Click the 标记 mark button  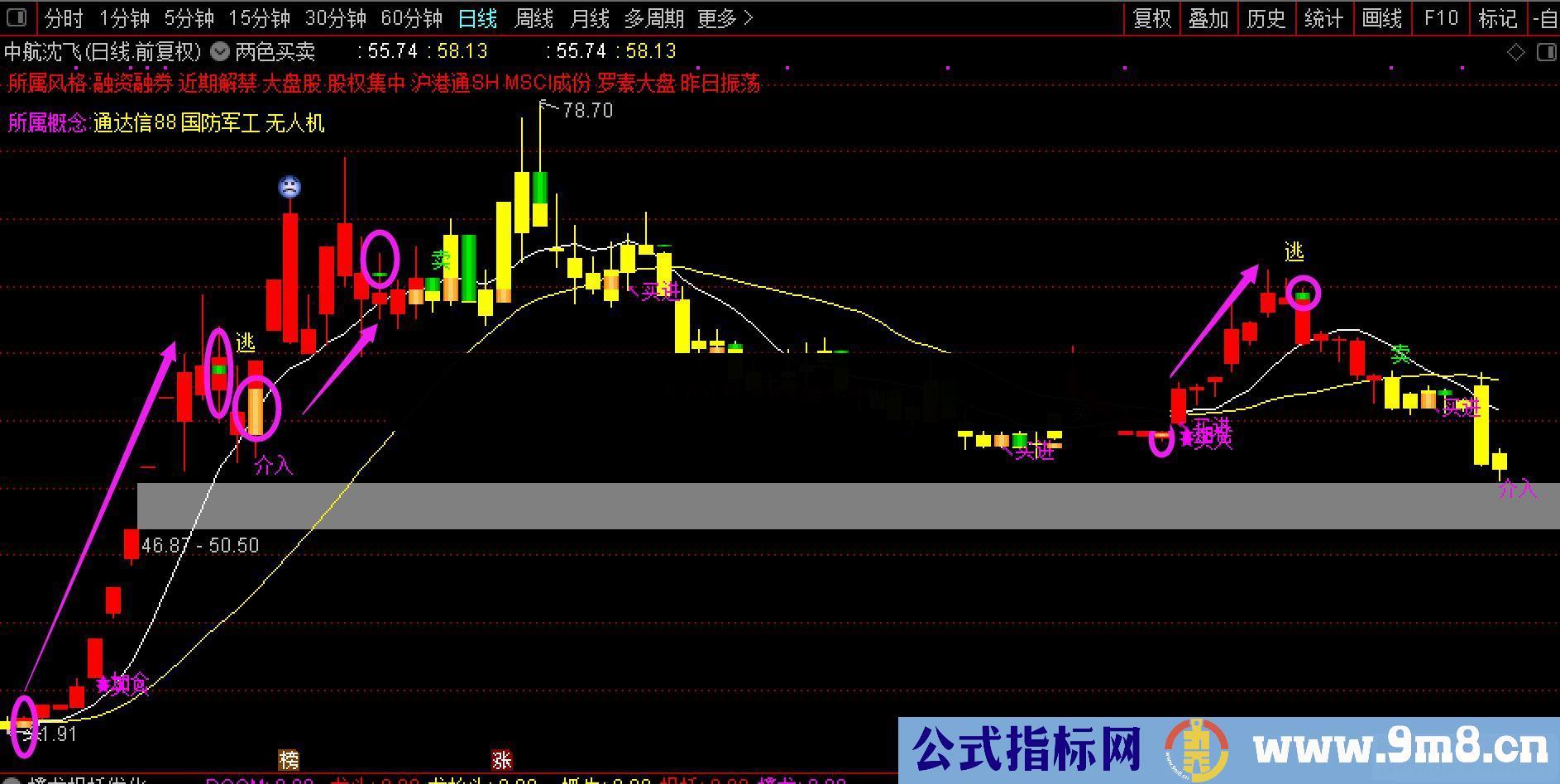tap(1498, 18)
